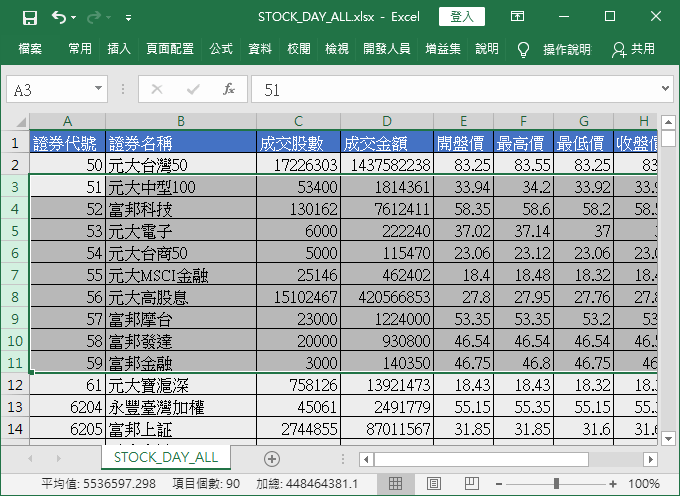Viewport: 680px width, 496px height.
Task: Click the previous sheet navigation arrow
Action: point(30,458)
